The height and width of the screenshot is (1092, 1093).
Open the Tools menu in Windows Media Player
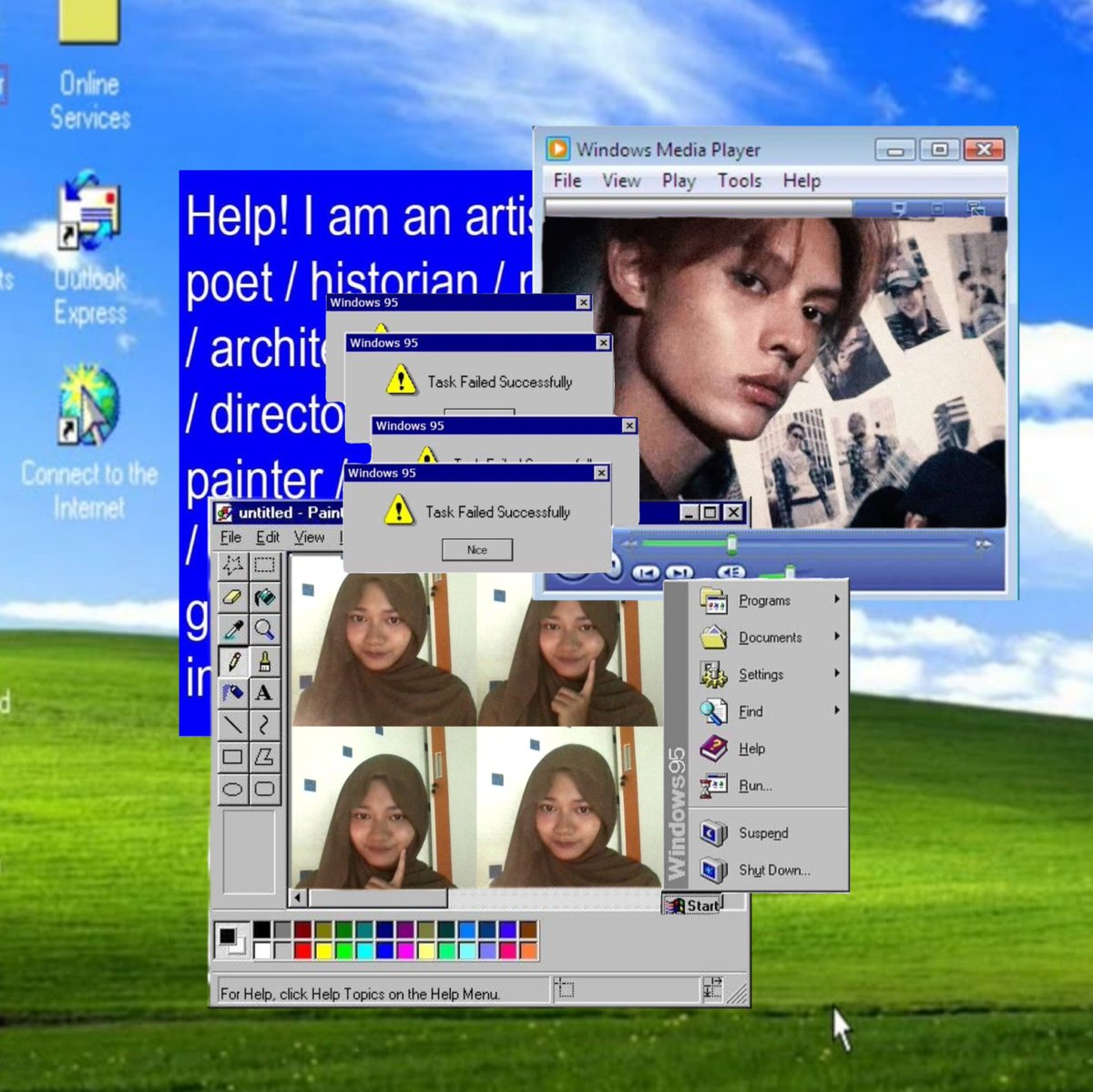click(x=739, y=180)
